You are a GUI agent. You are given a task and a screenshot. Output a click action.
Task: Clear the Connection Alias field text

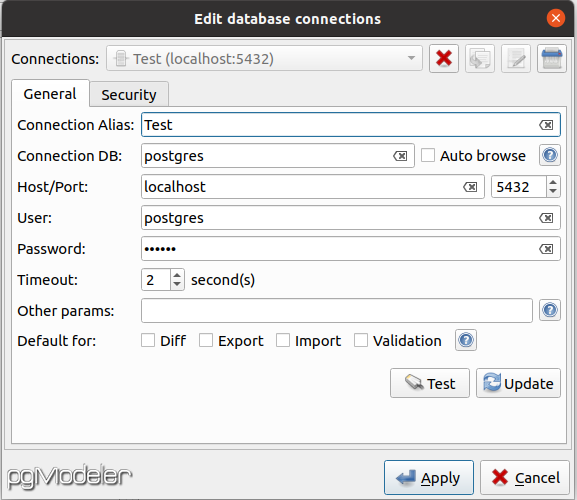point(546,125)
